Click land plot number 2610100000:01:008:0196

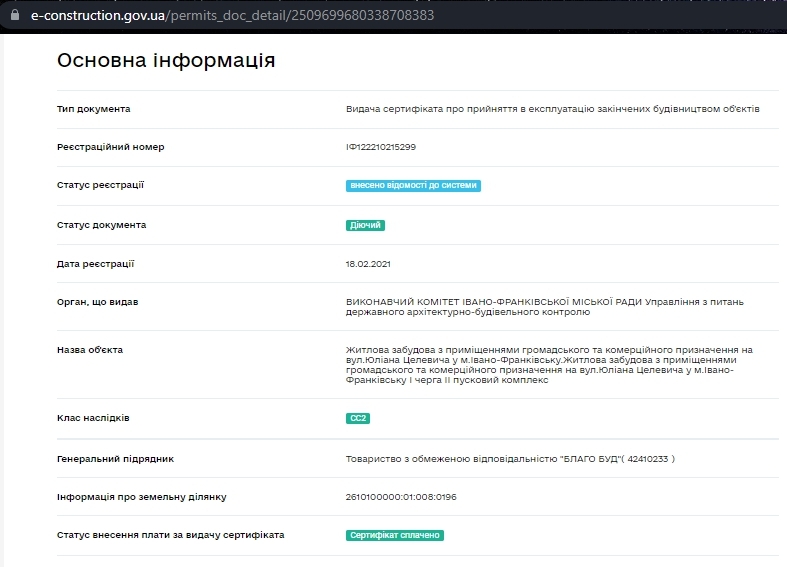pos(401,497)
